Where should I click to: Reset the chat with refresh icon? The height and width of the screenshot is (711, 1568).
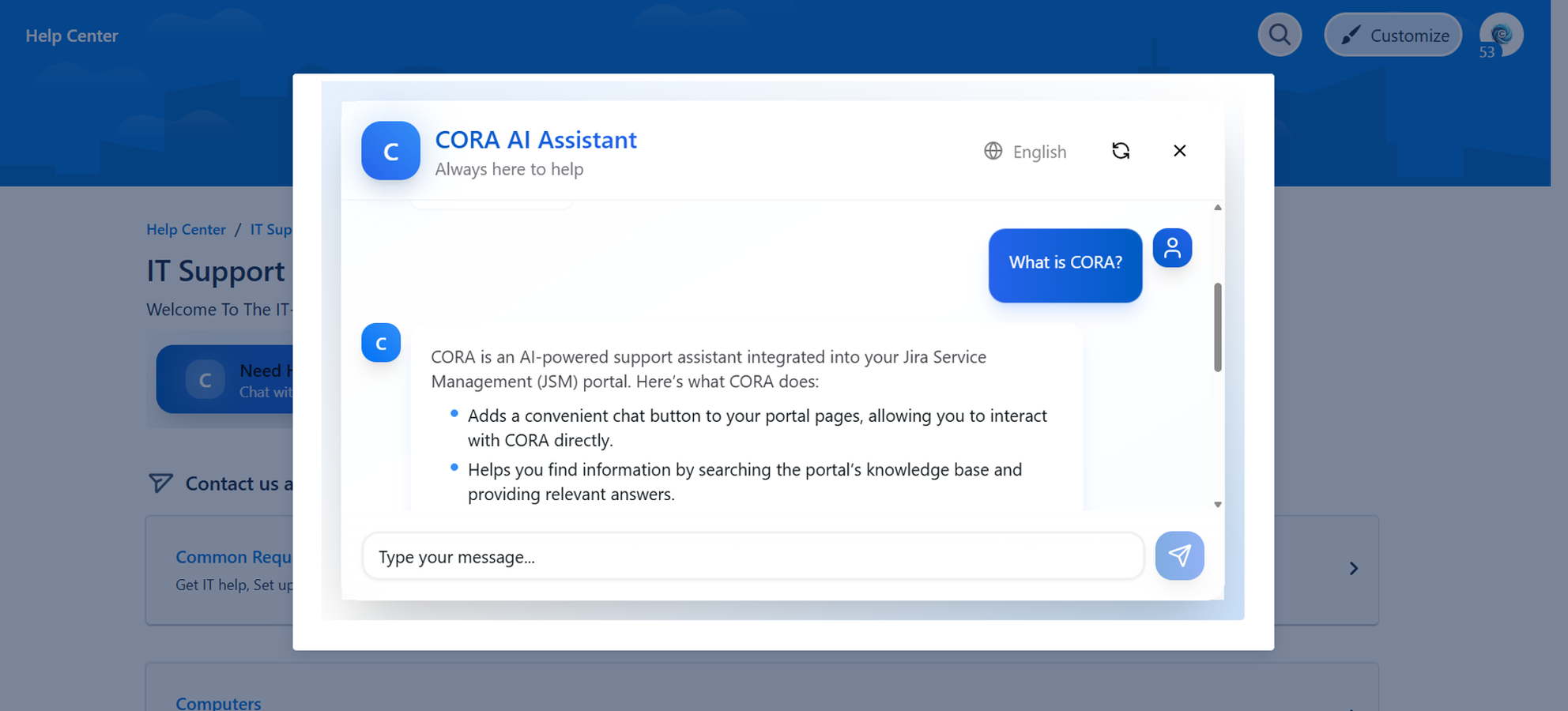(x=1121, y=151)
